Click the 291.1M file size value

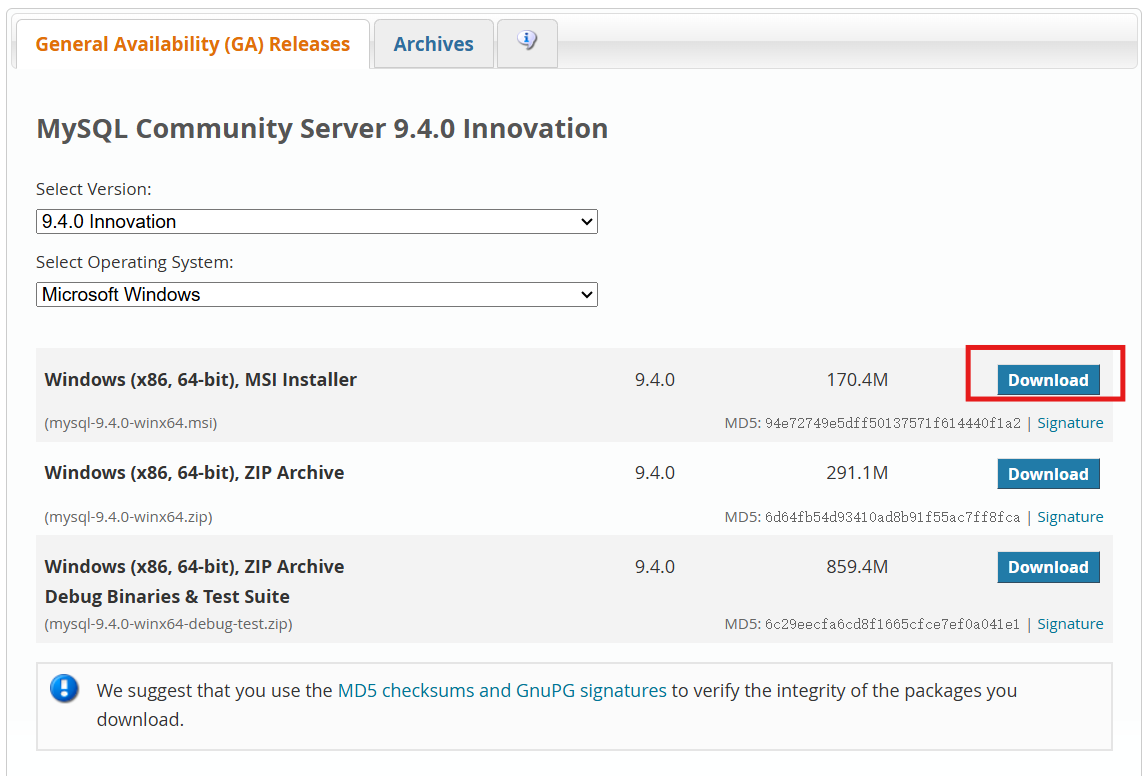tap(857, 473)
